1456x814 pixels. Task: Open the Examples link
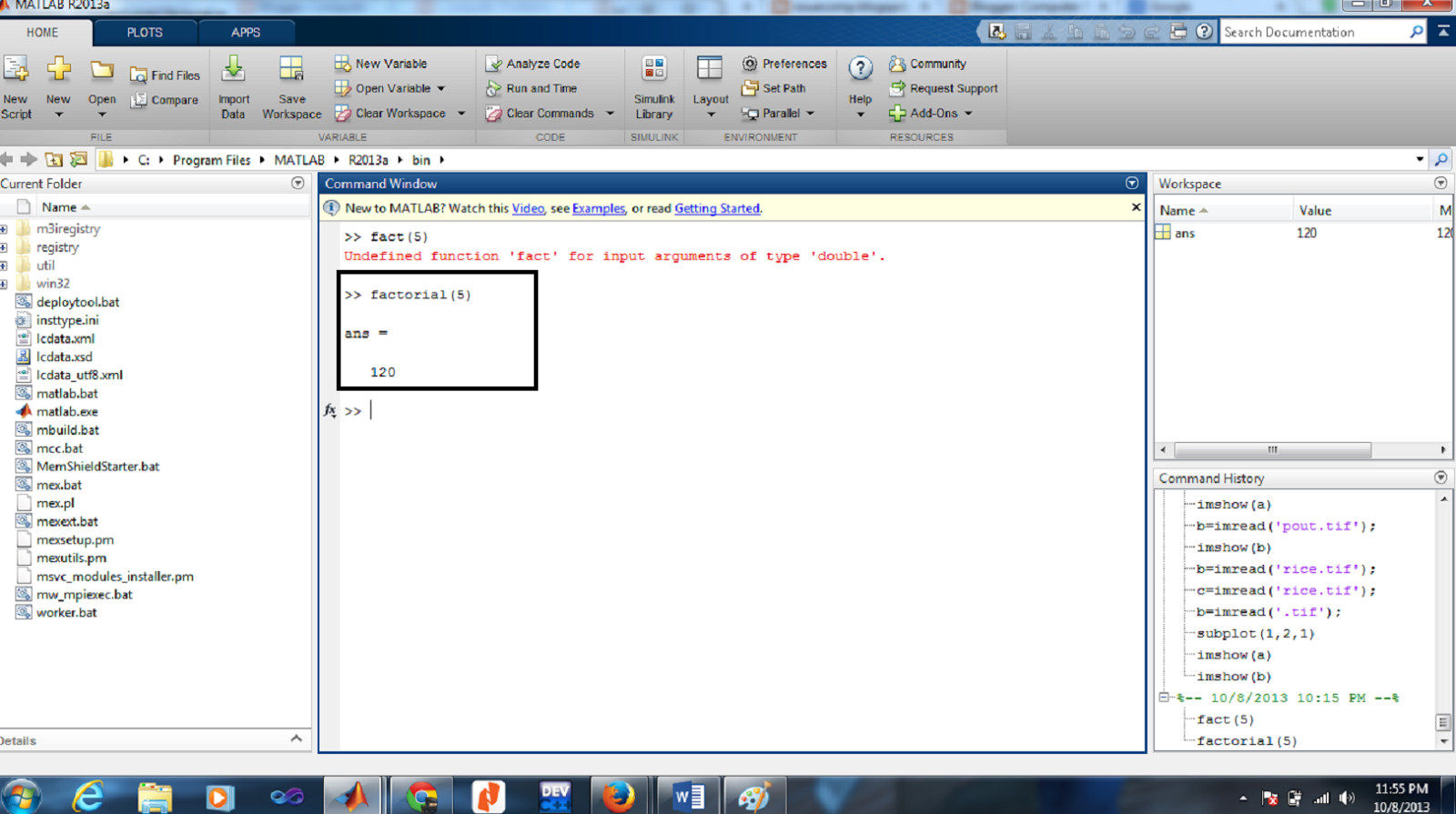point(599,208)
